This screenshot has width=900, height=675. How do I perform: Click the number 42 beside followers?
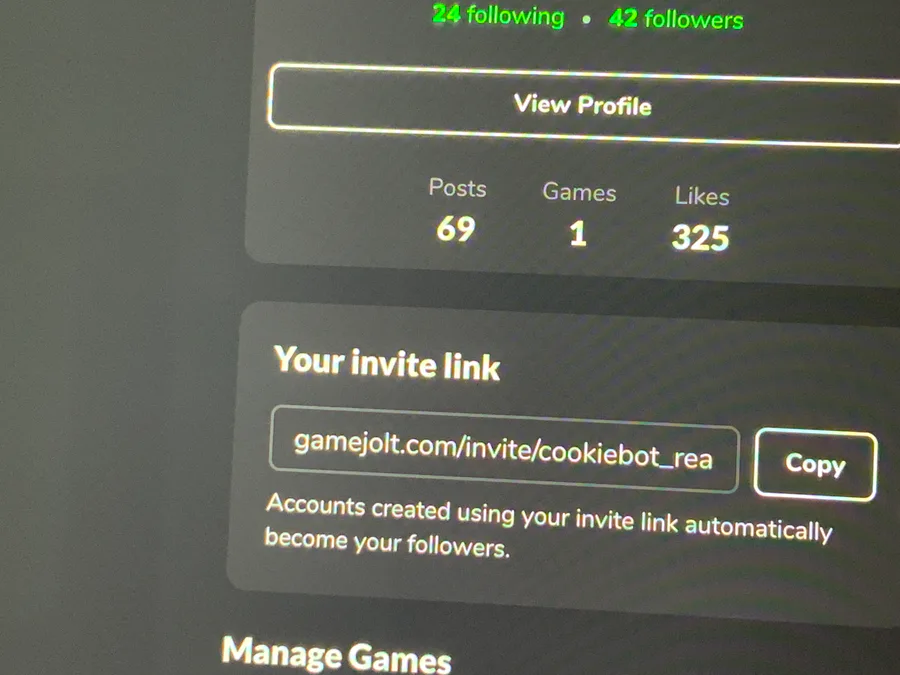pyautogui.click(x=623, y=18)
